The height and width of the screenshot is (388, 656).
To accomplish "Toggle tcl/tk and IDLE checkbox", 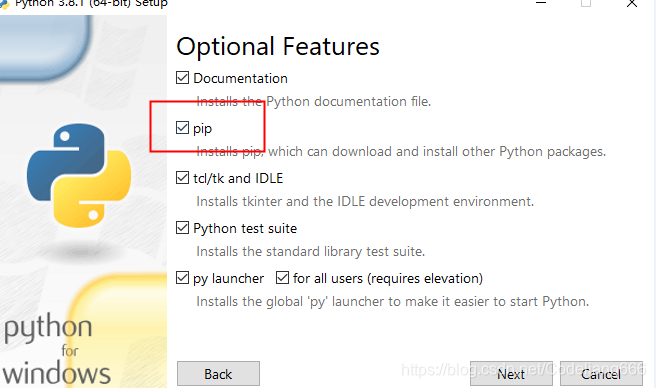I will click(x=182, y=178).
